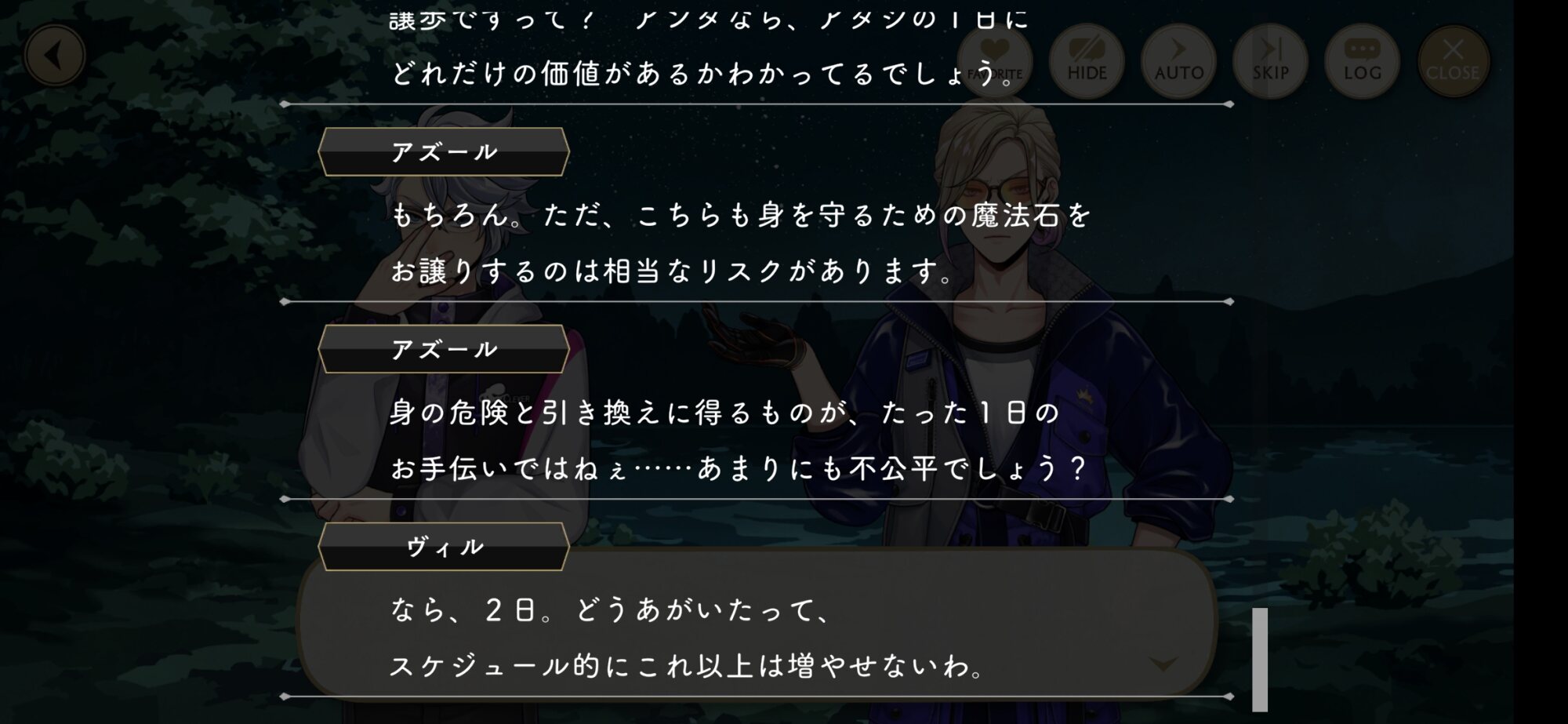The width and height of the screenshot is (1568, 724).
Task: Open the LOG speech bubble icon
Action: click(x=1362, y=60)
